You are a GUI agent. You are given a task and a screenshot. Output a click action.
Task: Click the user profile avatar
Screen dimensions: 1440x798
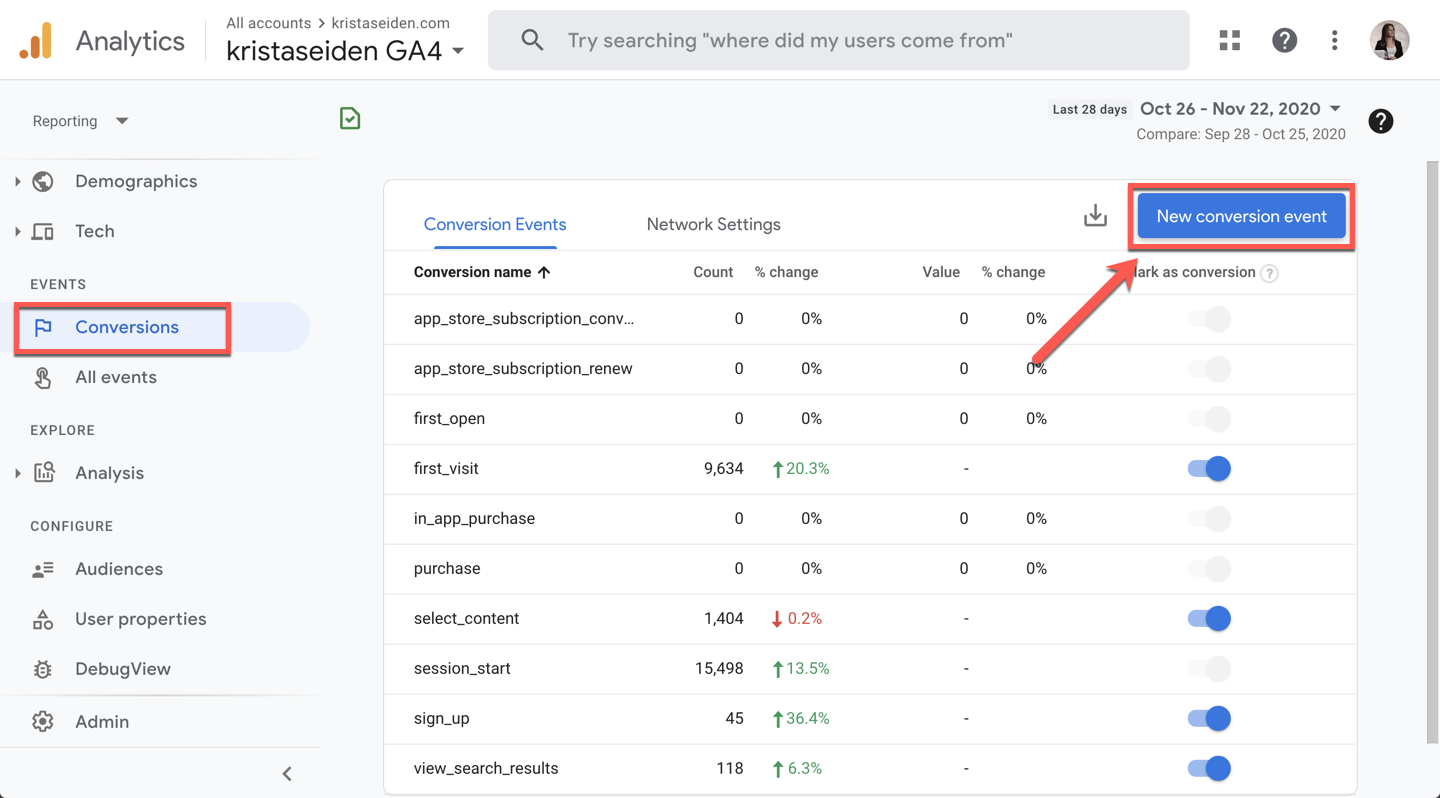[1389, 40]
